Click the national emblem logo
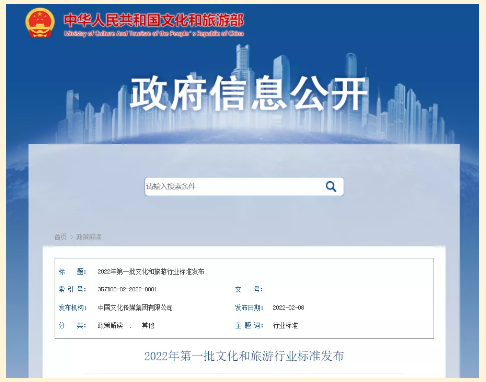486x382 pixels. pyautogui.click(x=40, y=23)
